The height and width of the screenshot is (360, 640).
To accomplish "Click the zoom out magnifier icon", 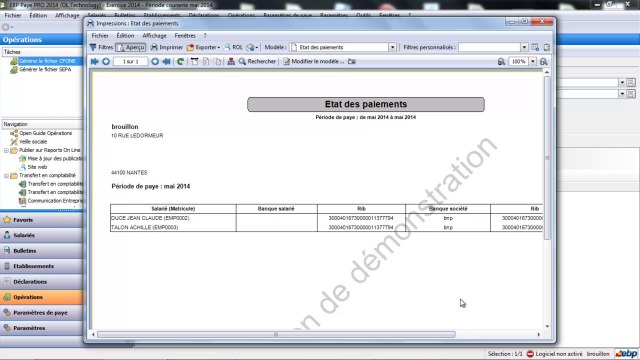I will [x=502, y=61].
